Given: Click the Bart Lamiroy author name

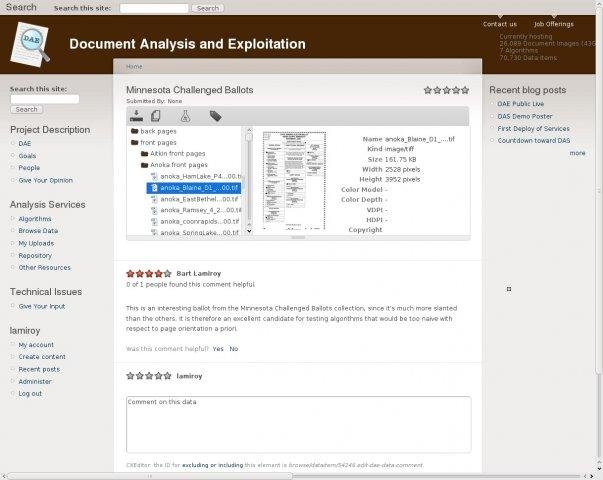Looking at the screenshot, I should pos(198,273).
